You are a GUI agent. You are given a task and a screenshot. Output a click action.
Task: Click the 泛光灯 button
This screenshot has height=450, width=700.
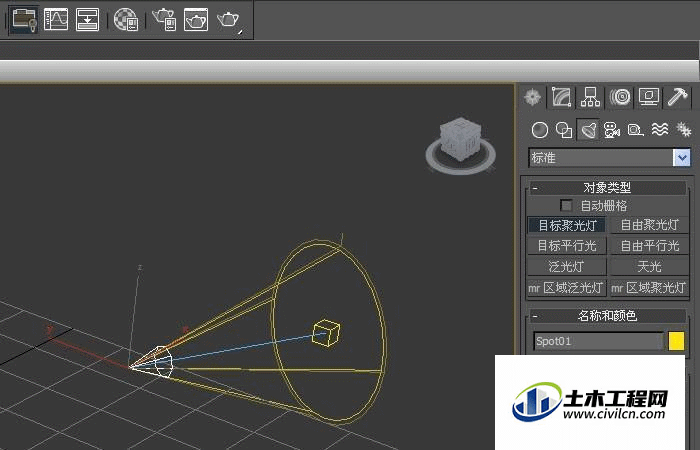pyautogui.click(x=567, y=267)
